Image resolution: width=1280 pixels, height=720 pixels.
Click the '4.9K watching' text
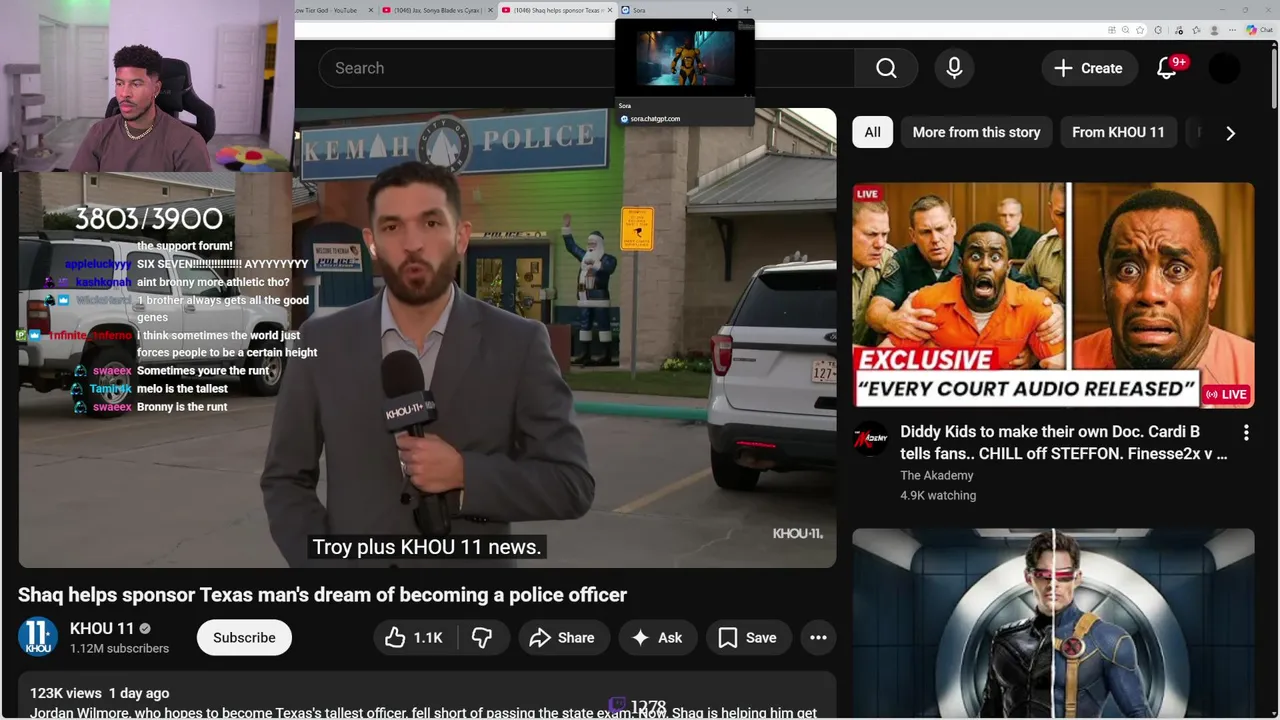(x=938, y=495)
